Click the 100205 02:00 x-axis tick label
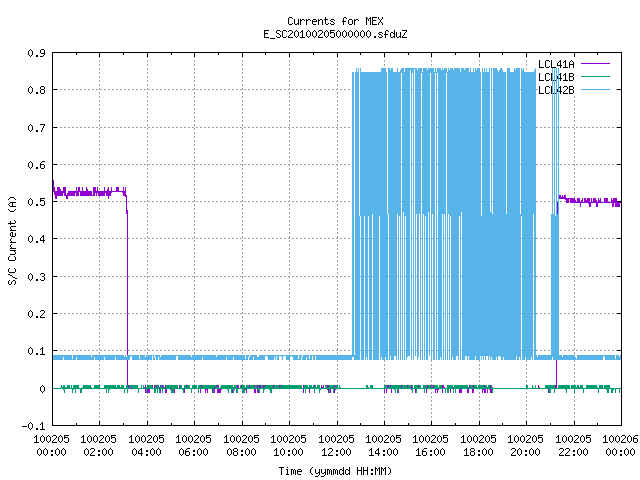 click(98, 446)
